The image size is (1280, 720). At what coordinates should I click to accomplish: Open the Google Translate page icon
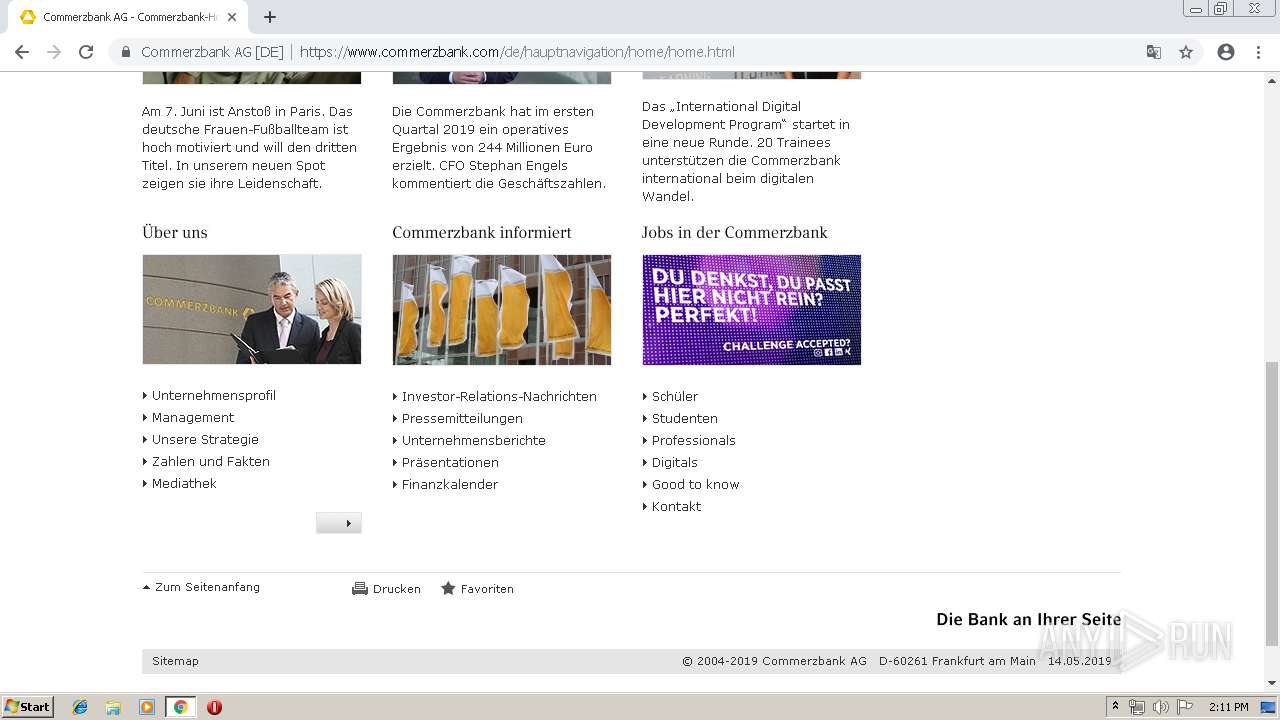[1154, 52]
